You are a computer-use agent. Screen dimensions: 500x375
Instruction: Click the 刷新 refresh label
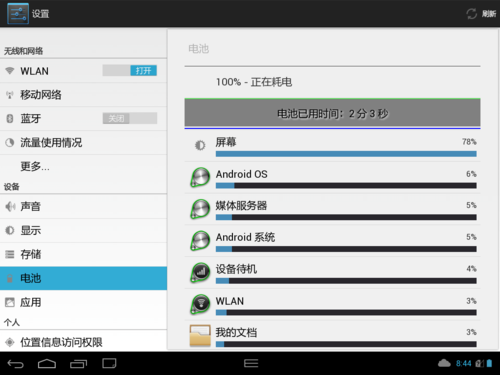[489, 14]
